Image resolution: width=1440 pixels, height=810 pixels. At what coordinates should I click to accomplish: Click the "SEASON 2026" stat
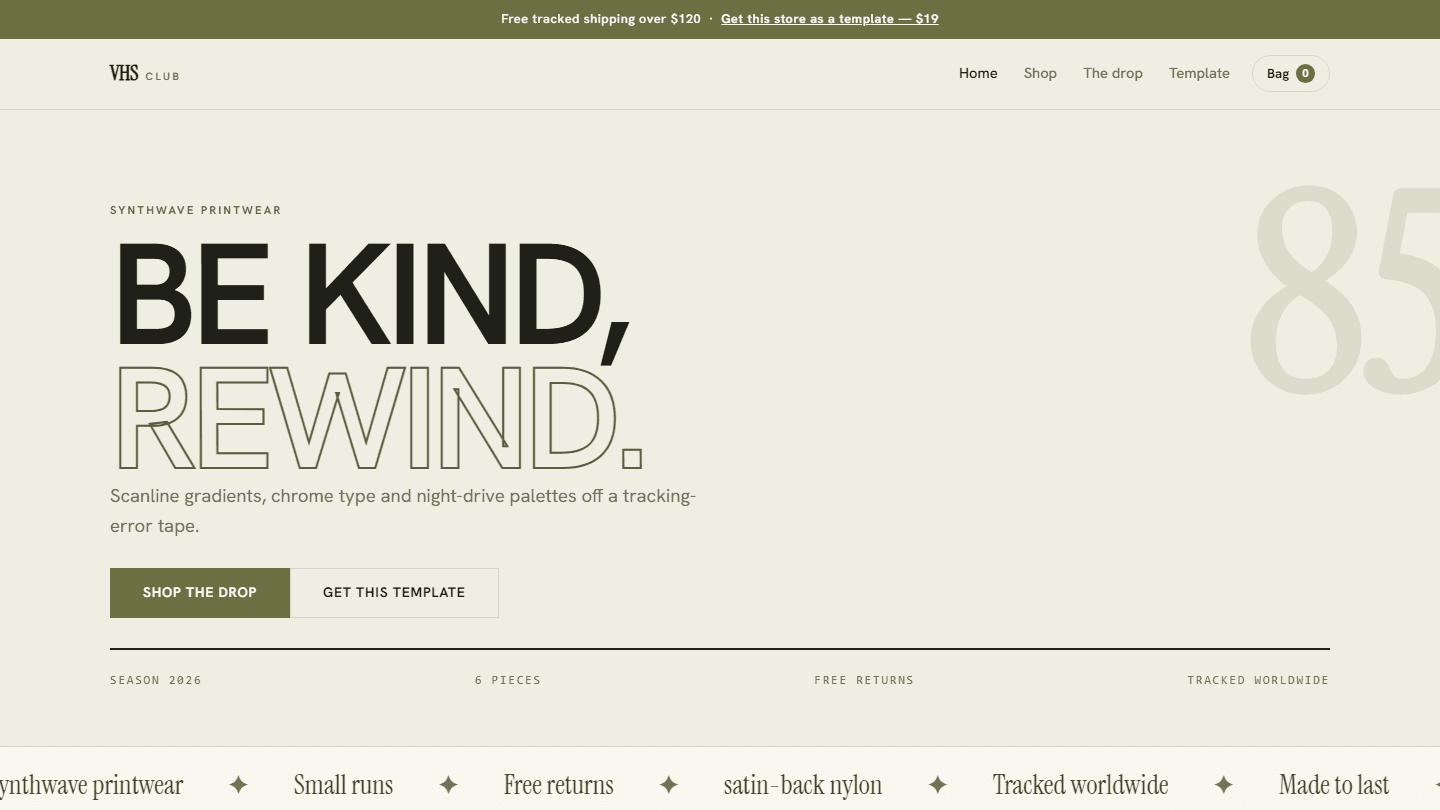156,680
